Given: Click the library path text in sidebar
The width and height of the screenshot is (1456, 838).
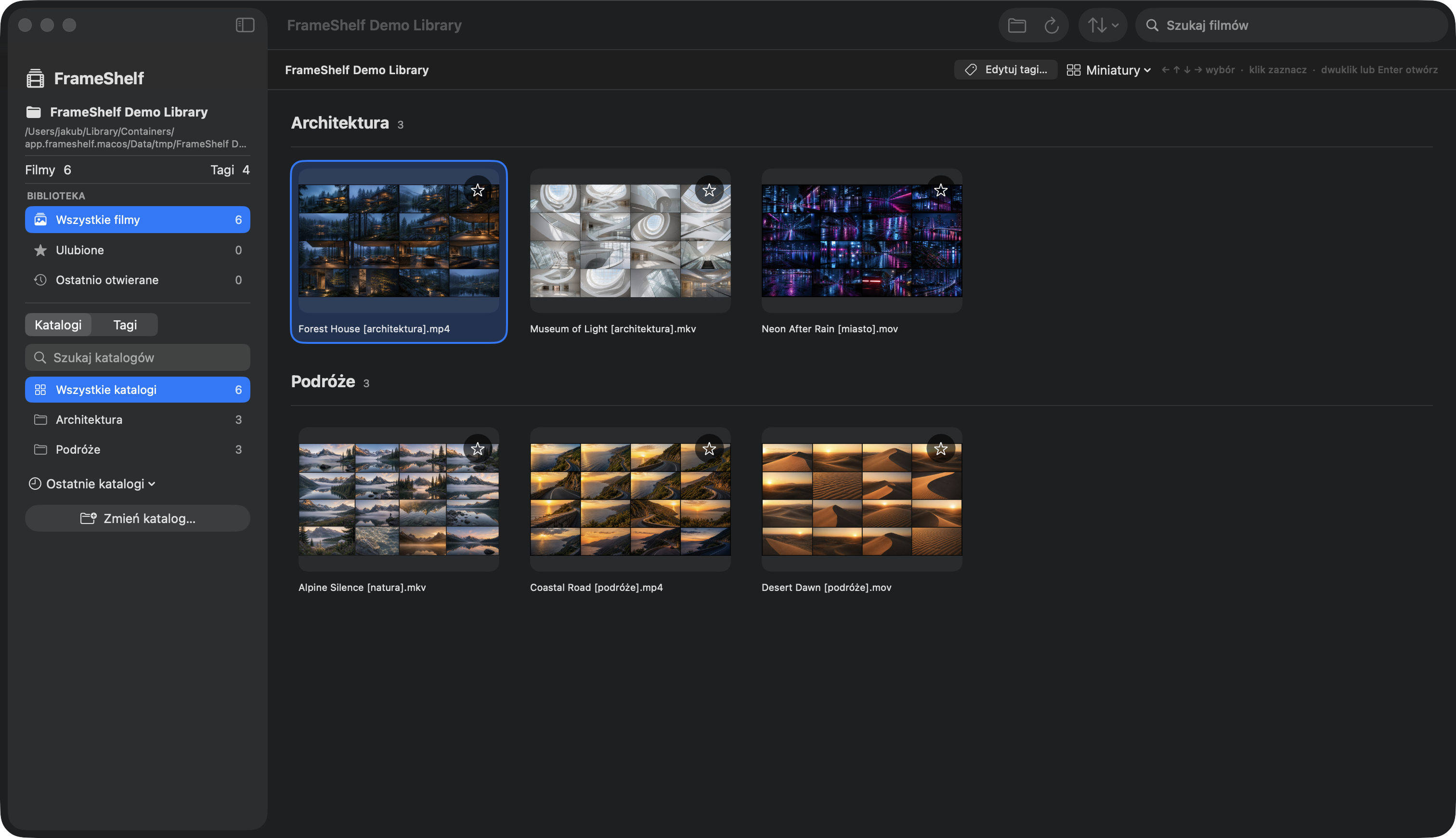Looking at the screenshot, I should tap(136, 138).
